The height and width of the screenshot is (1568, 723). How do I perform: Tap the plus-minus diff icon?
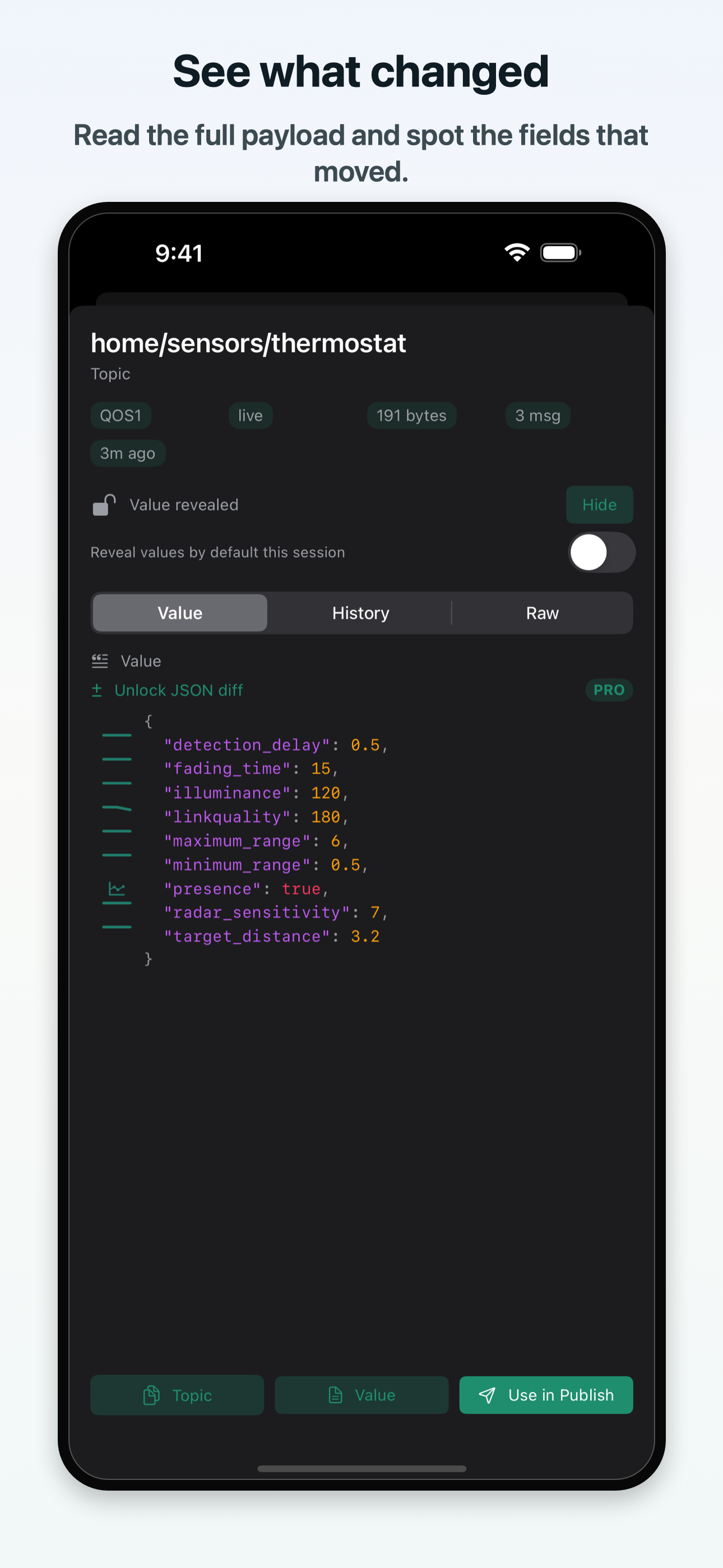(97, 690)
